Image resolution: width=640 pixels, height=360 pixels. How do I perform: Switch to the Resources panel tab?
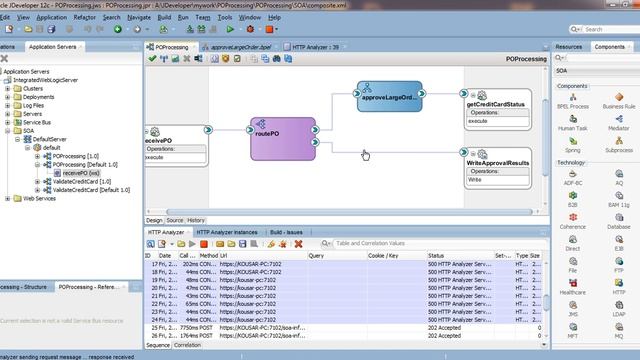point(569,47)
